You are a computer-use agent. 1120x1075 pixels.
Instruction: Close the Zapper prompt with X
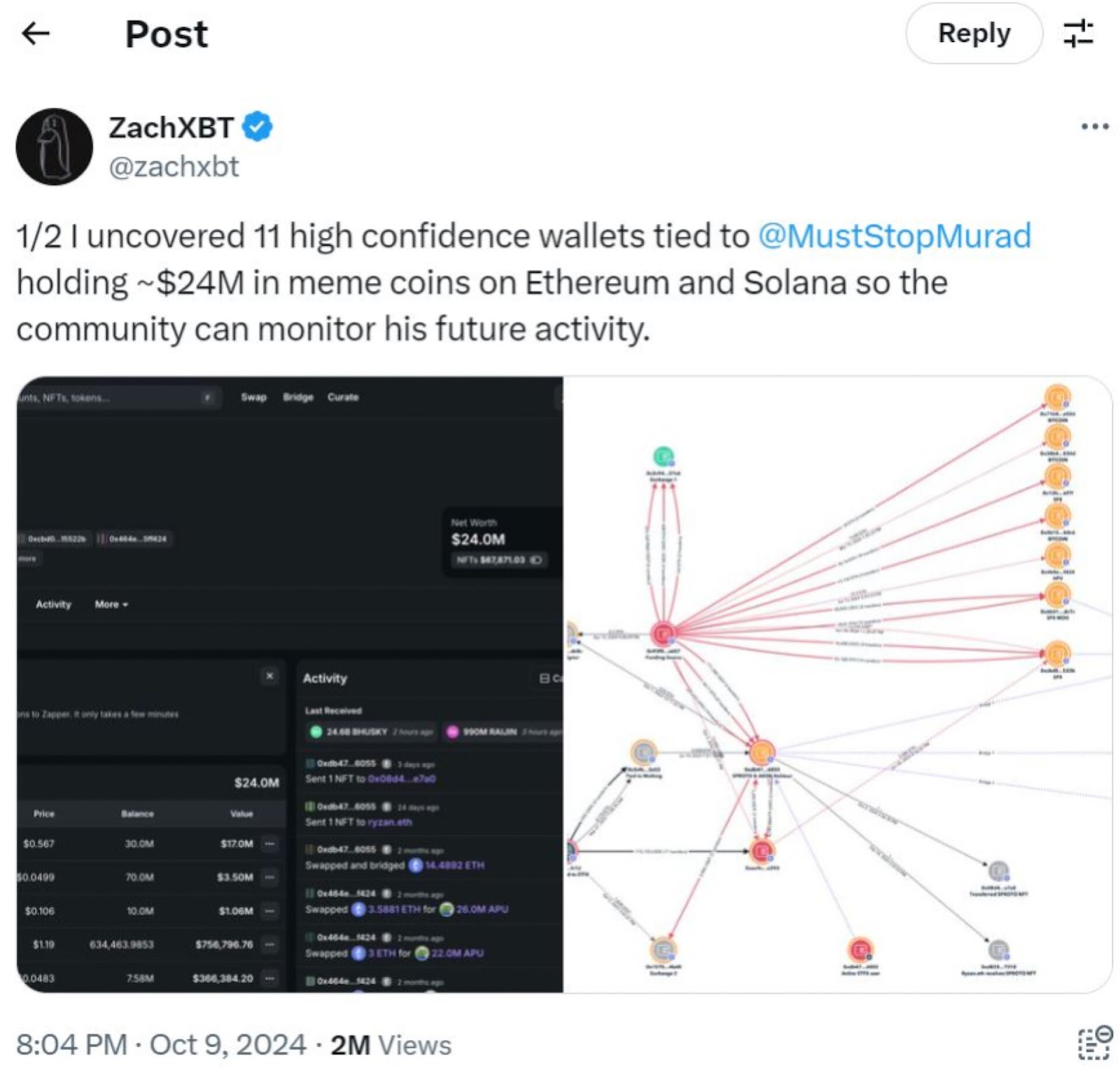click(269, 675)
